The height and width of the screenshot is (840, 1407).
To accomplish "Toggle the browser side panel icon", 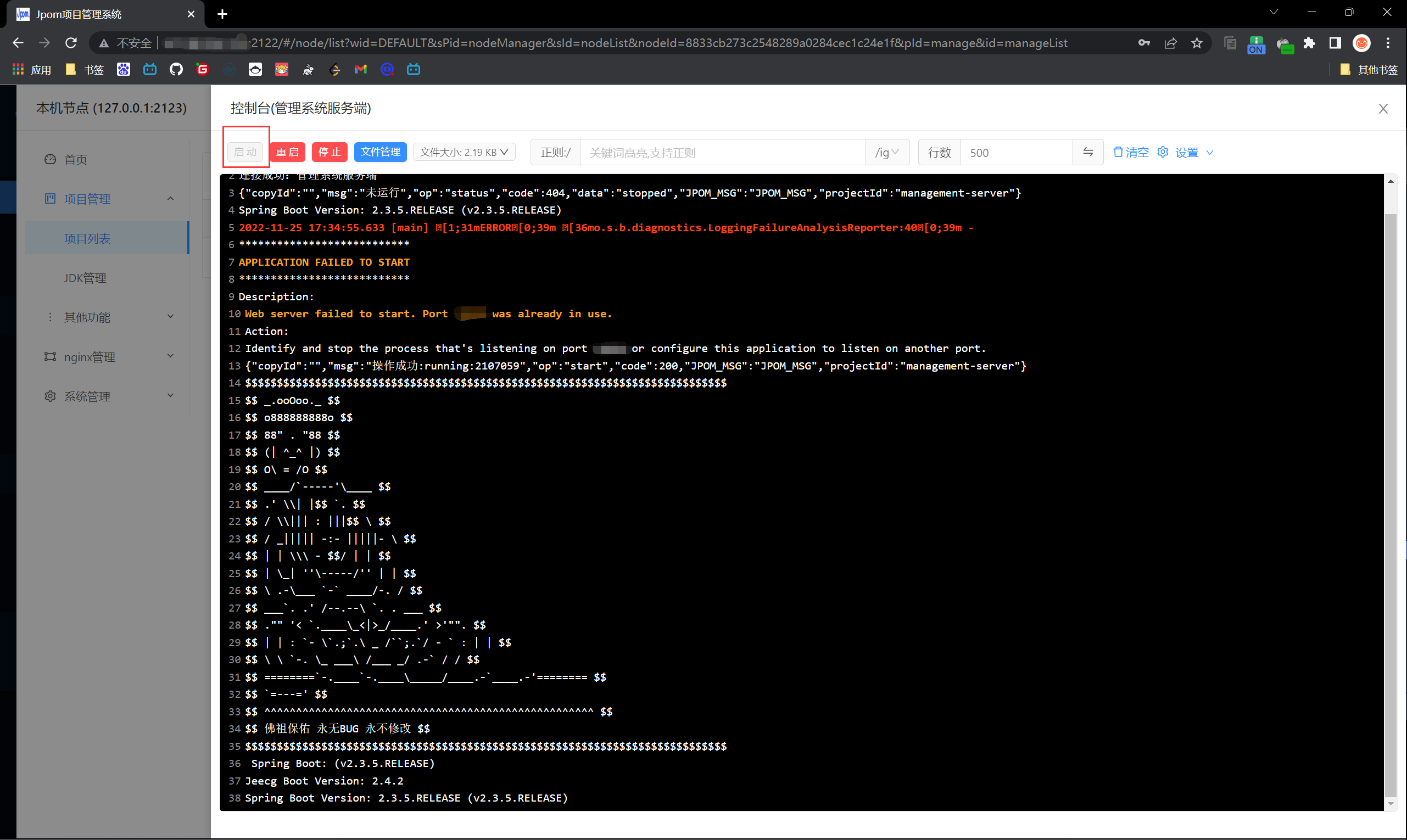I will [x=1335, y=43].
